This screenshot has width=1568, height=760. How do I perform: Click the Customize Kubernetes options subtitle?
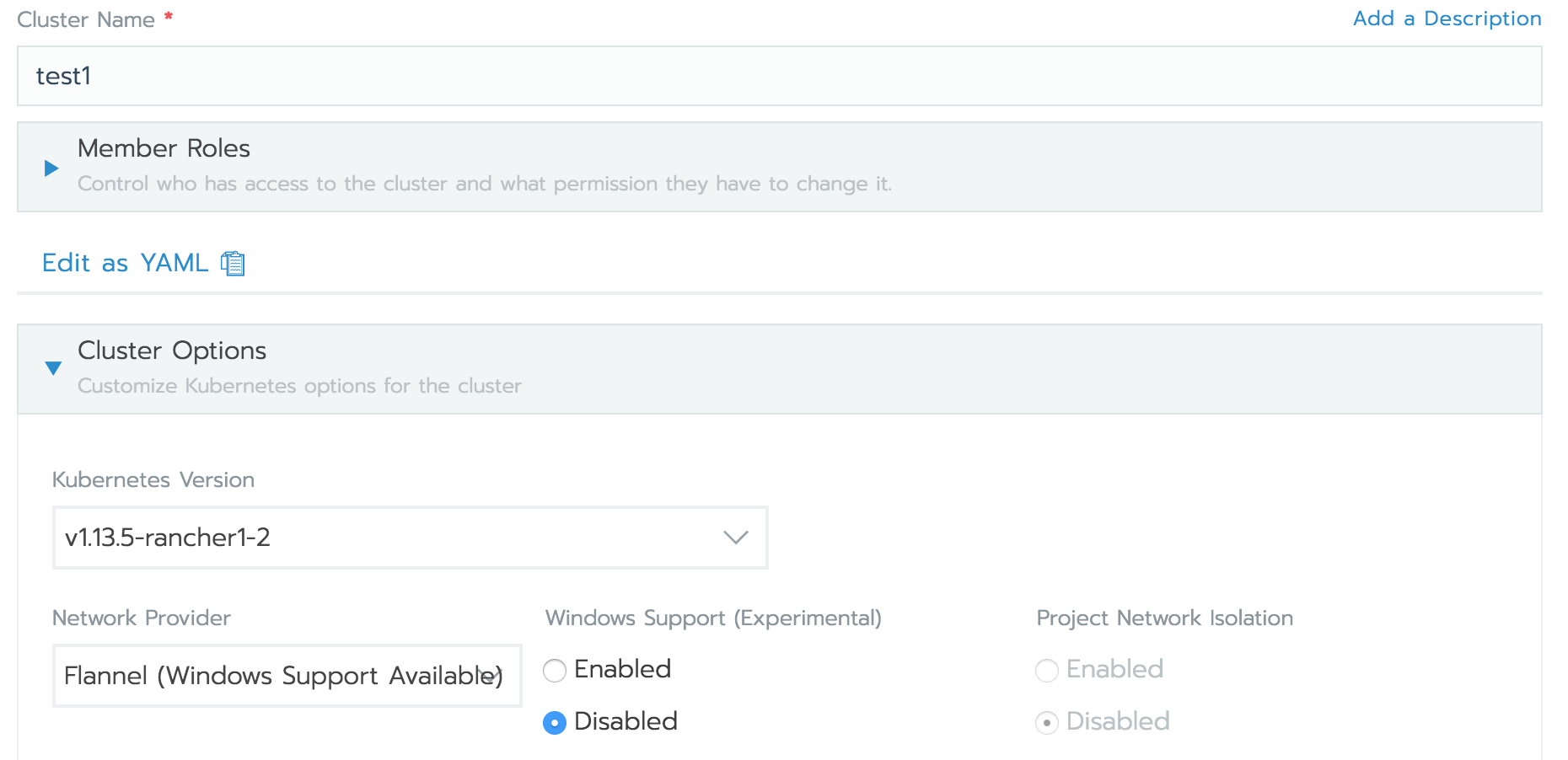click(299, 386)
